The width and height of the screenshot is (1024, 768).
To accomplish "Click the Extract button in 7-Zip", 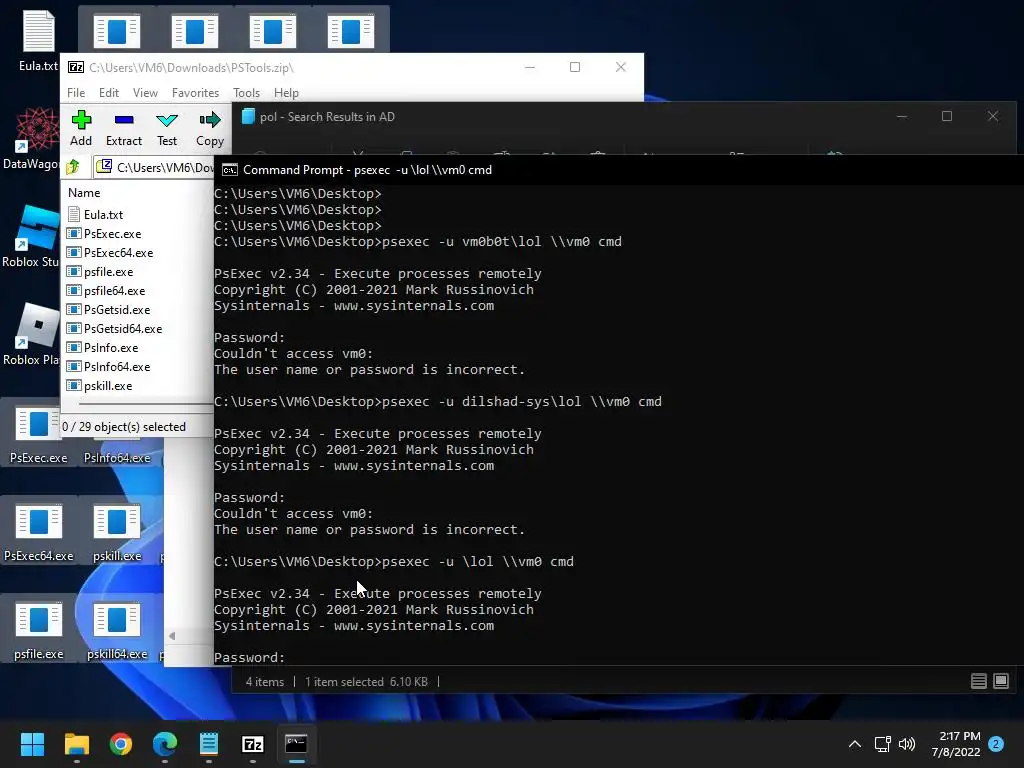I will point(123,129).
